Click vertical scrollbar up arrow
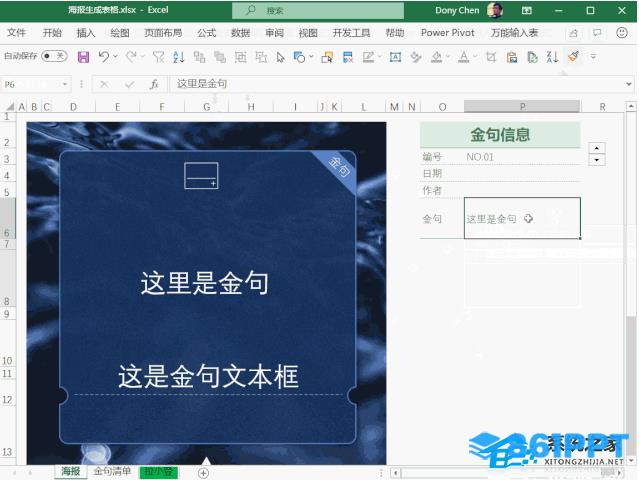Viewport: 639px width, 480px height. [631, 106]
